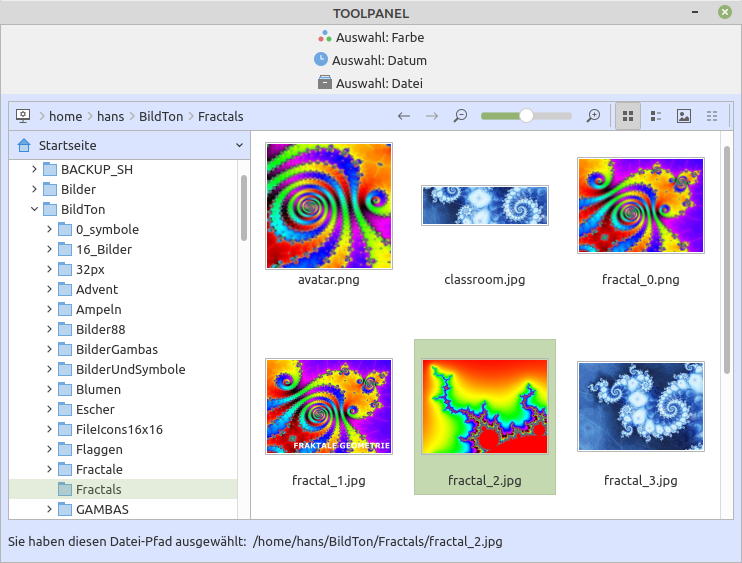
Task: Click the Auswahl: Datum clock icon
Action: [x=321, y=60]
